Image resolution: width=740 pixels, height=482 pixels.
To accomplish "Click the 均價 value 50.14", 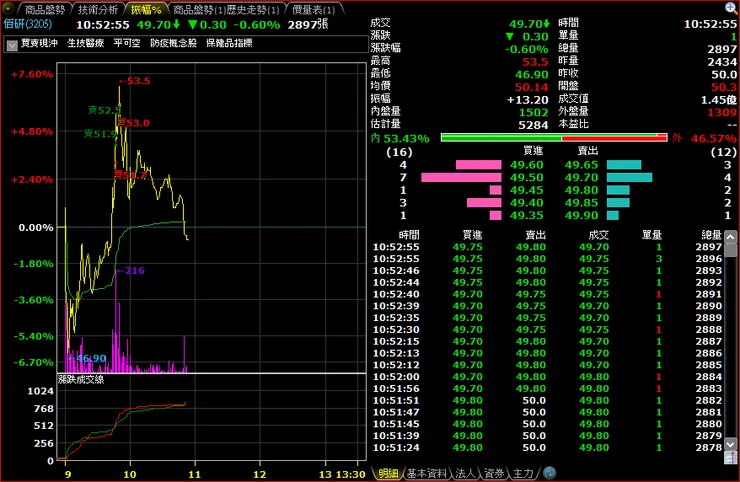I will 532,87.
